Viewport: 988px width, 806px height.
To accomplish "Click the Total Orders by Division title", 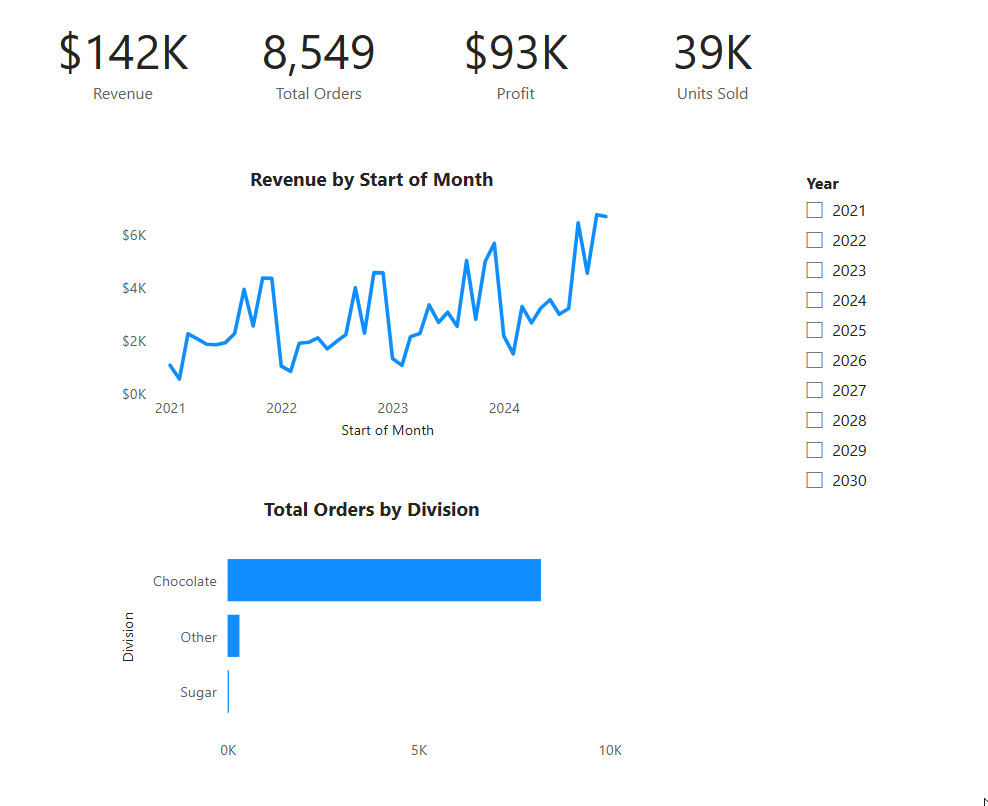I will coord(372,509).
